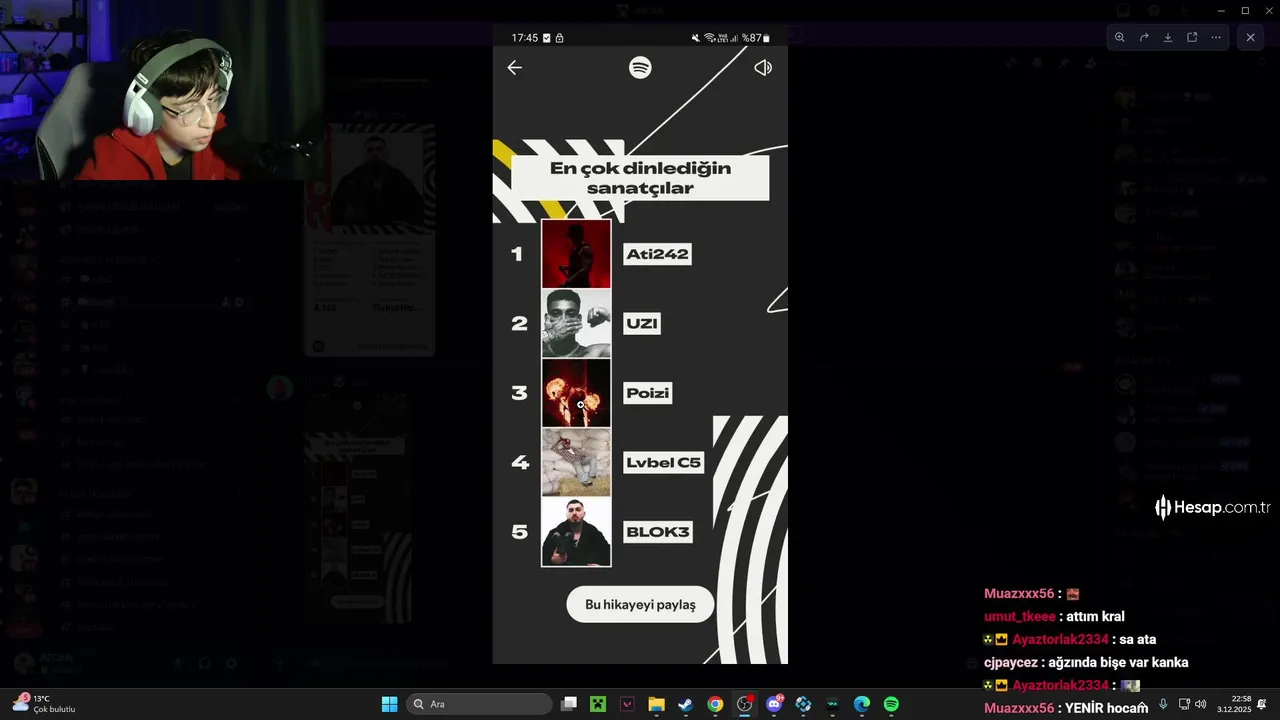Click the 'En çok dinlediğin sanatçılar' heading
Viewport: 1280px width, 720px height.
(x=640, y=178)
